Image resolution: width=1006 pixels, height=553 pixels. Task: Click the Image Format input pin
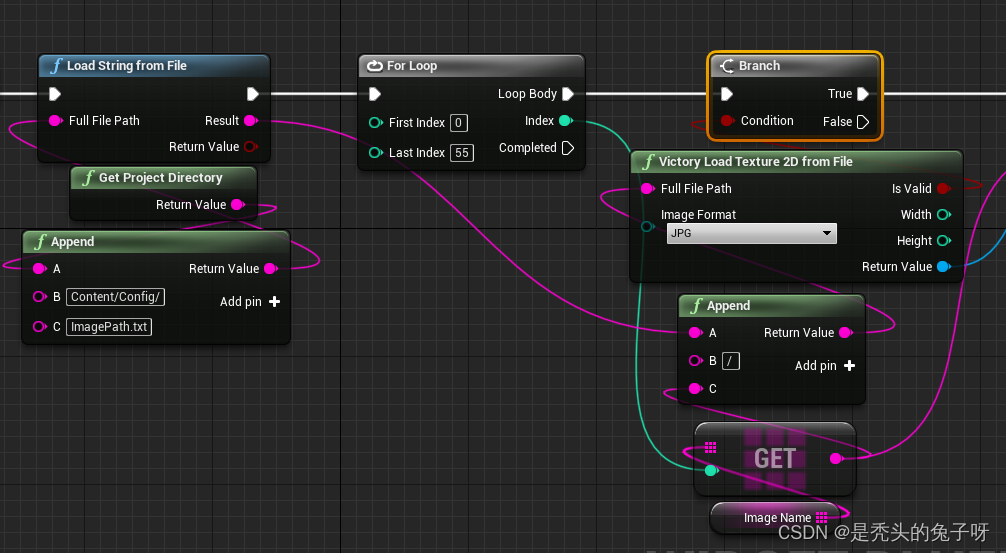click(x=648, y=226)
